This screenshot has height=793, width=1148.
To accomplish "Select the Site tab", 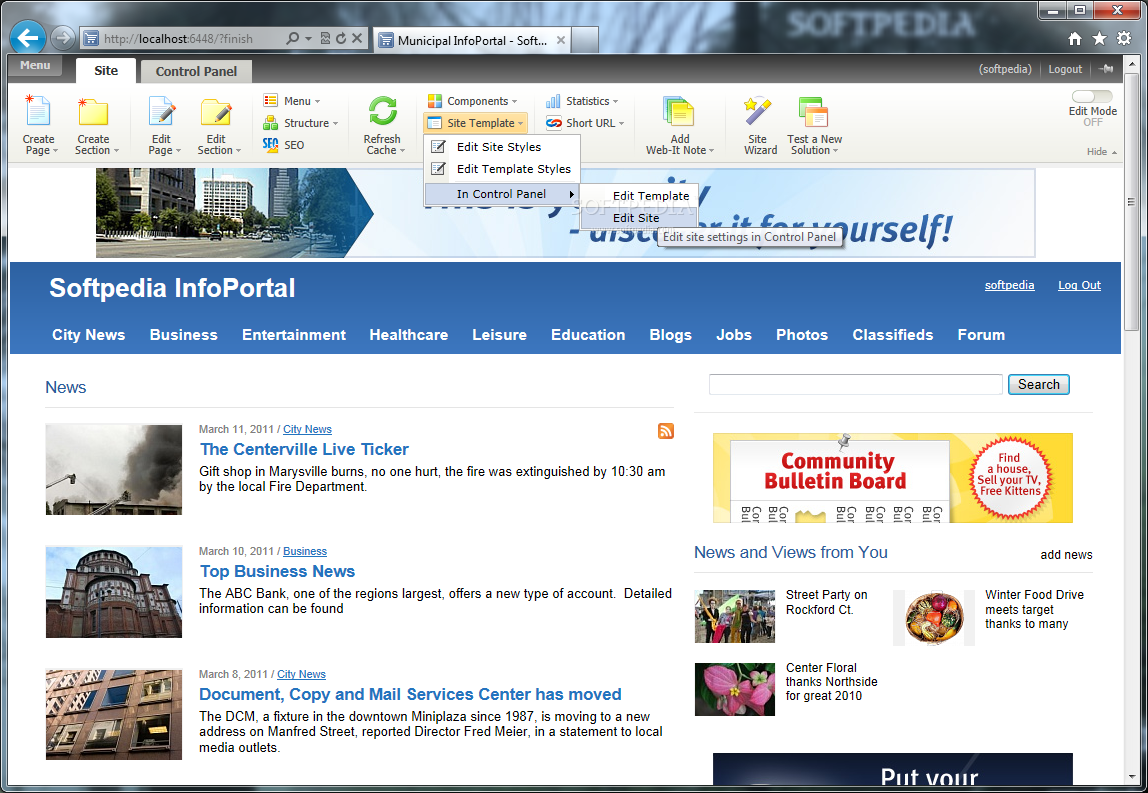I will [x=106, y=70].
